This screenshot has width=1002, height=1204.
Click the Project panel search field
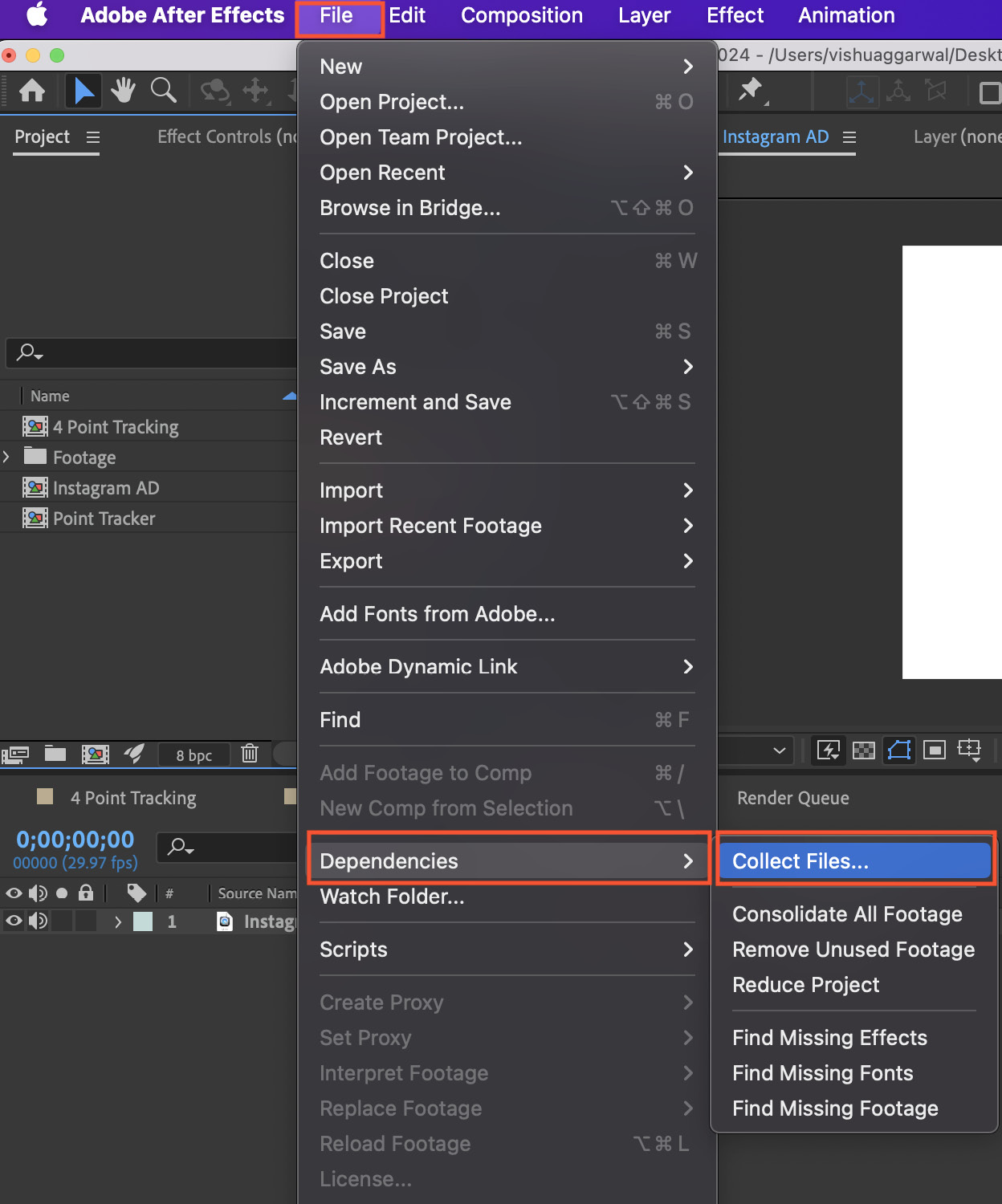click(x=153, y=352)
